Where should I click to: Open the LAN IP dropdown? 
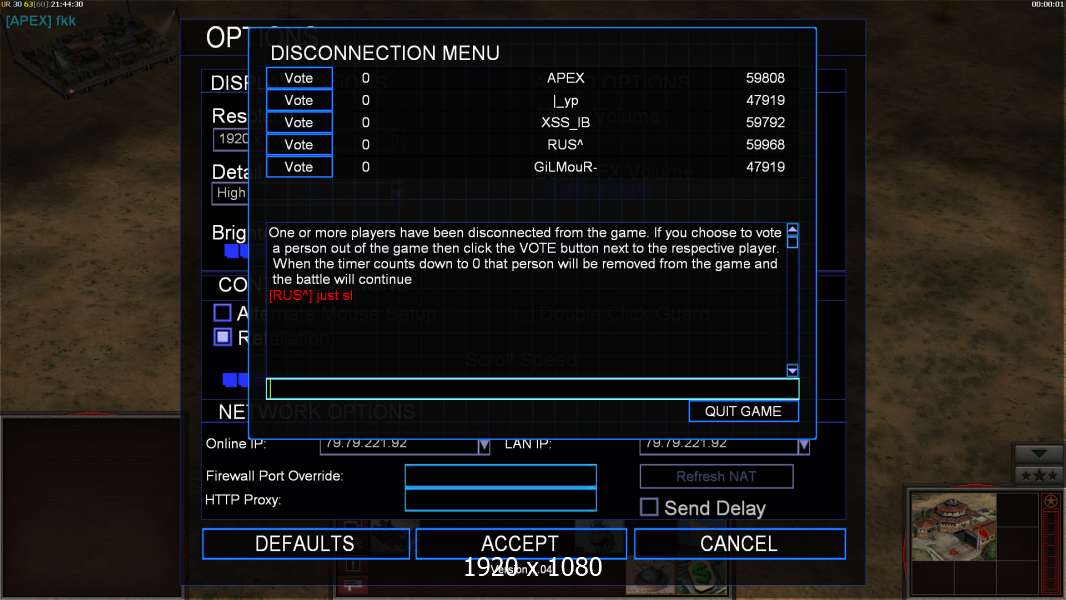(803, 446)
